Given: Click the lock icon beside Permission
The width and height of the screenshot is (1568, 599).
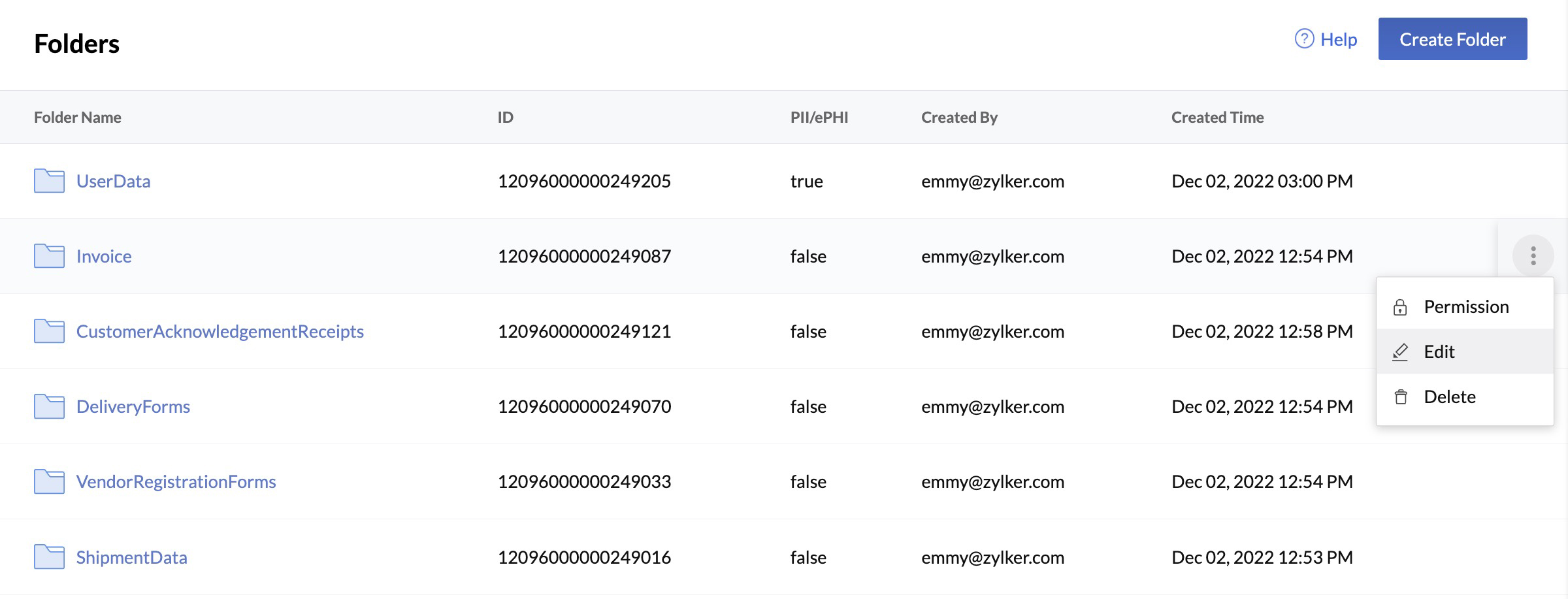Looking at the screenshot, I should pos(1400,306).
